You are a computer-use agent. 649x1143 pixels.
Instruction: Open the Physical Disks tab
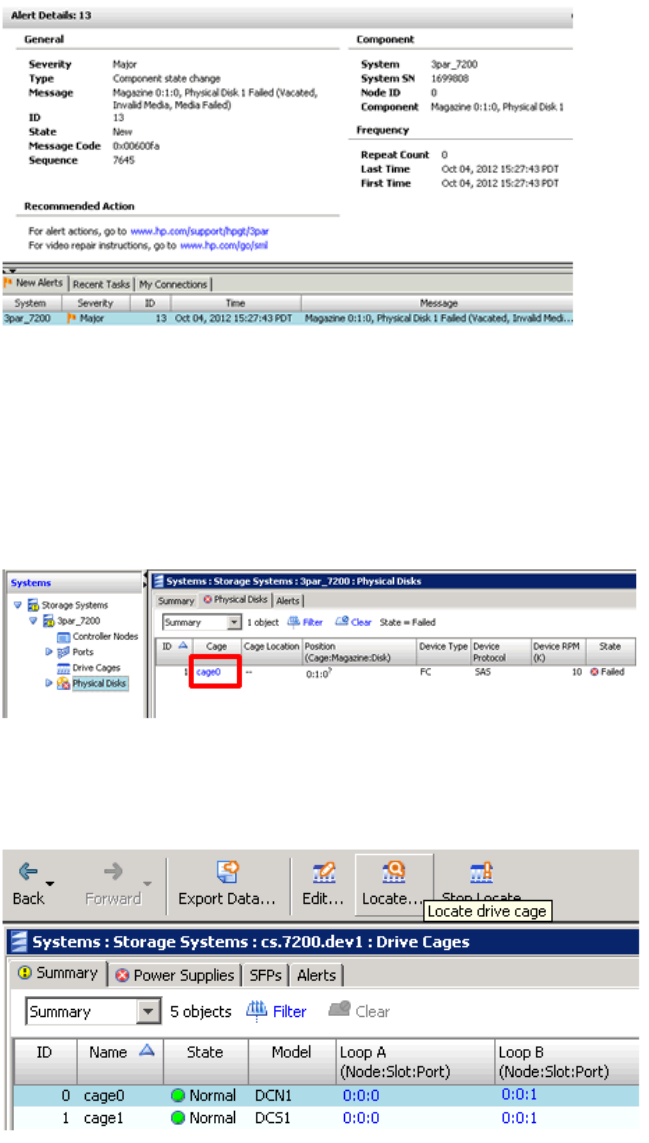[235, 600]
